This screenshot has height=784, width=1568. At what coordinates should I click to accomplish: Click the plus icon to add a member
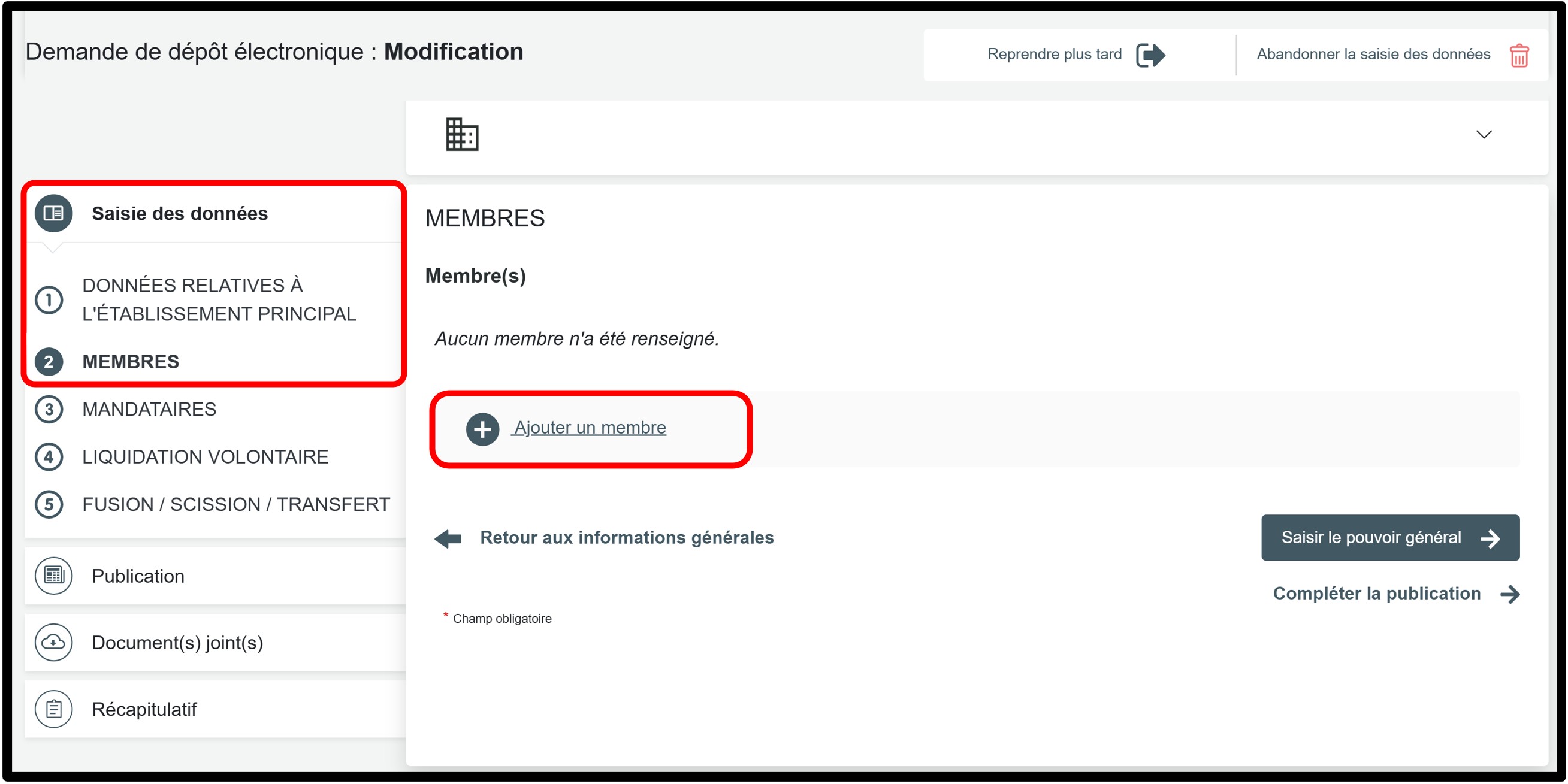click(x=482, y=429)
